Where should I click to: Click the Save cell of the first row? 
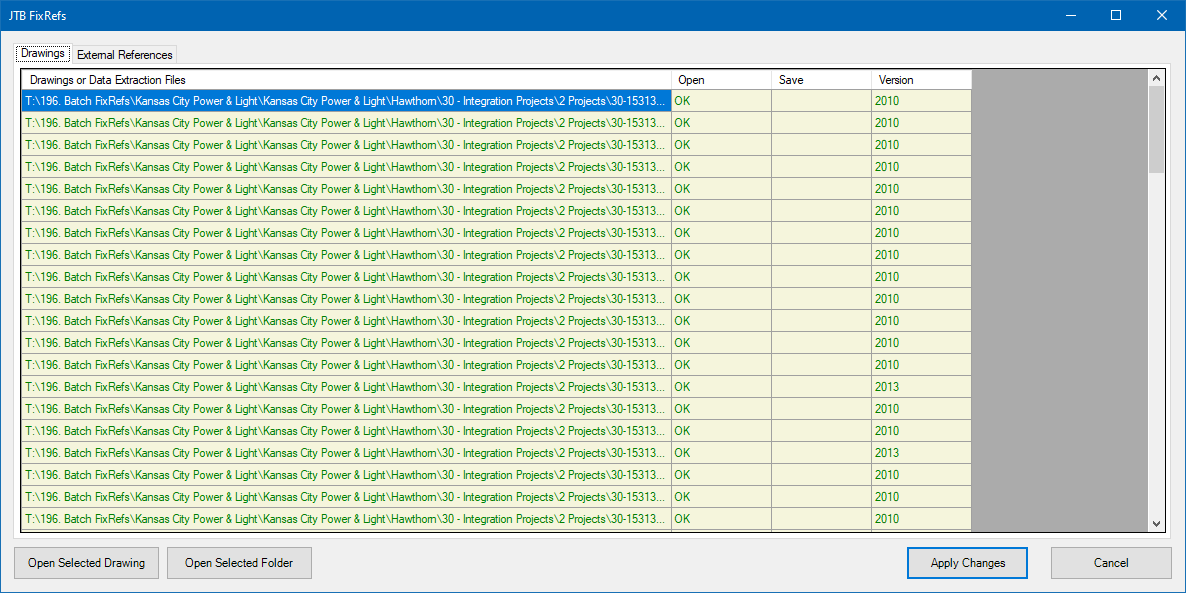[821, 101]
